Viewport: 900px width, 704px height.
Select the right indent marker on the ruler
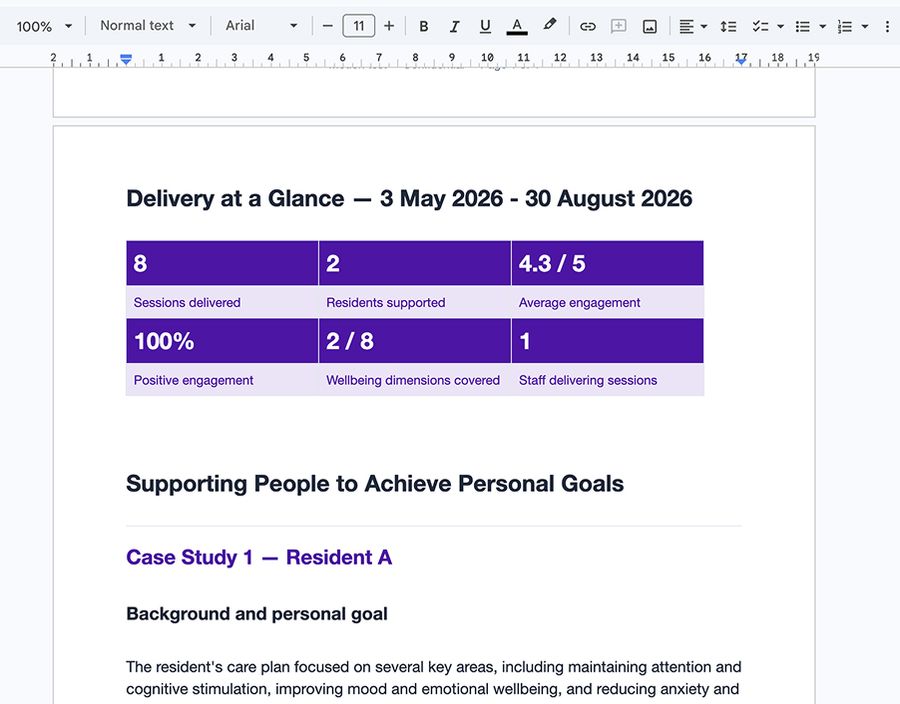tap(742, 61)
